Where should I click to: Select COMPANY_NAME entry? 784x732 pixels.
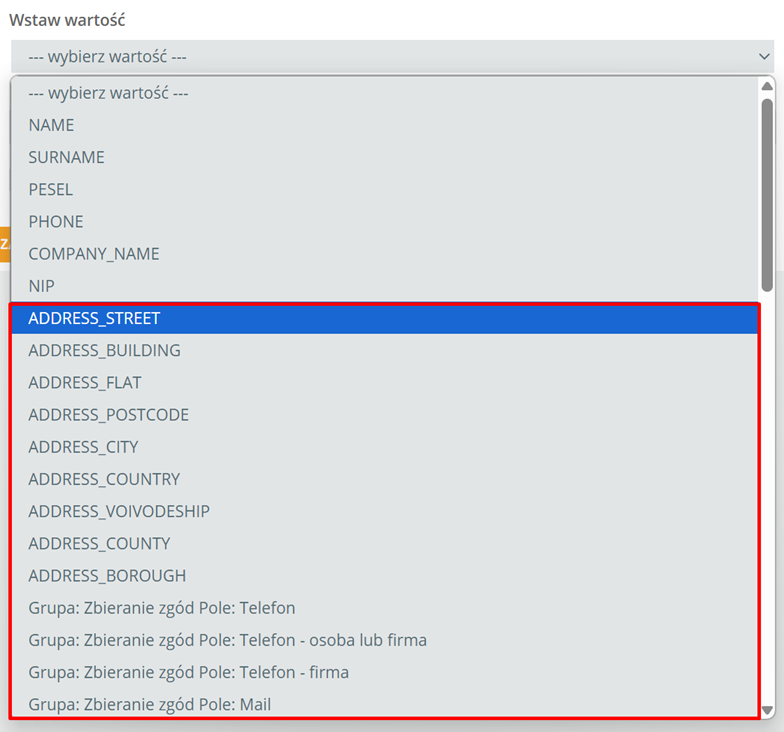click(94, 254)
